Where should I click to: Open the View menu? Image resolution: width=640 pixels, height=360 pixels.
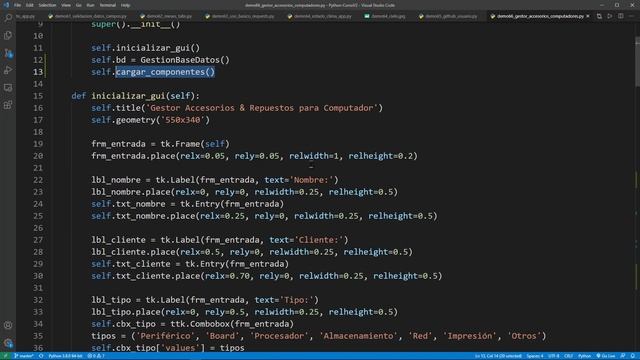point(66,5)
